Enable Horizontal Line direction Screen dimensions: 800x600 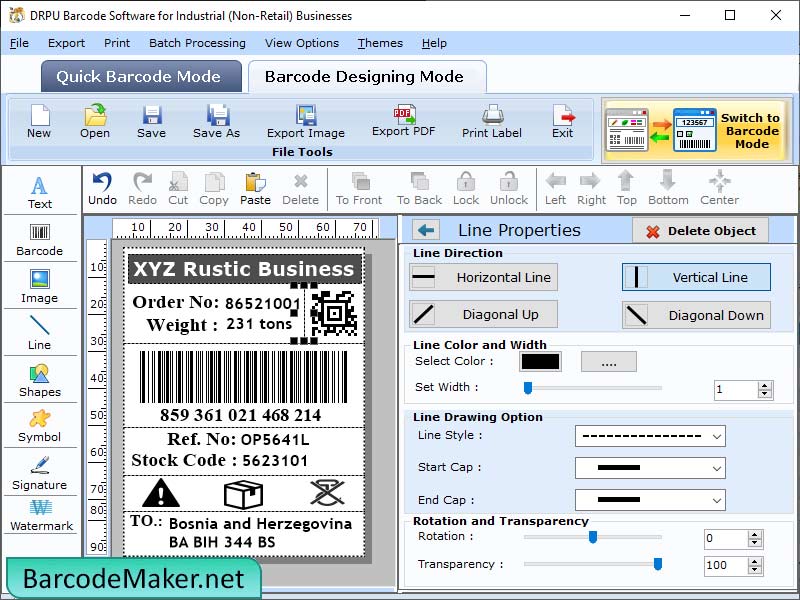483,277
